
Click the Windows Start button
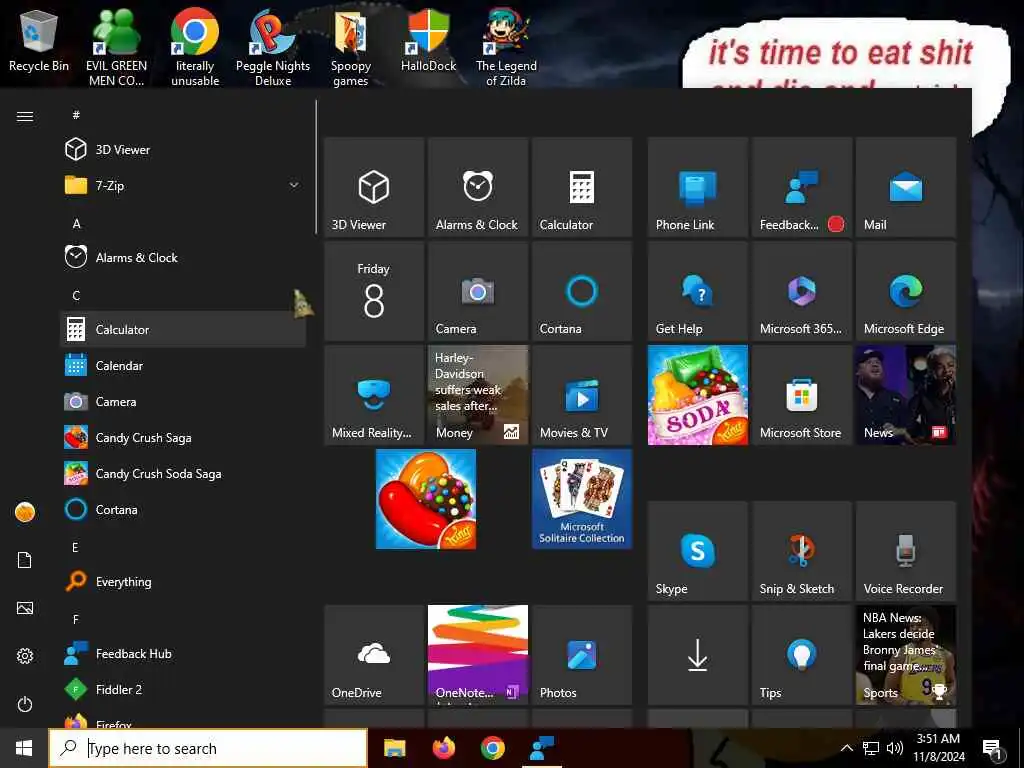point(24,748)
